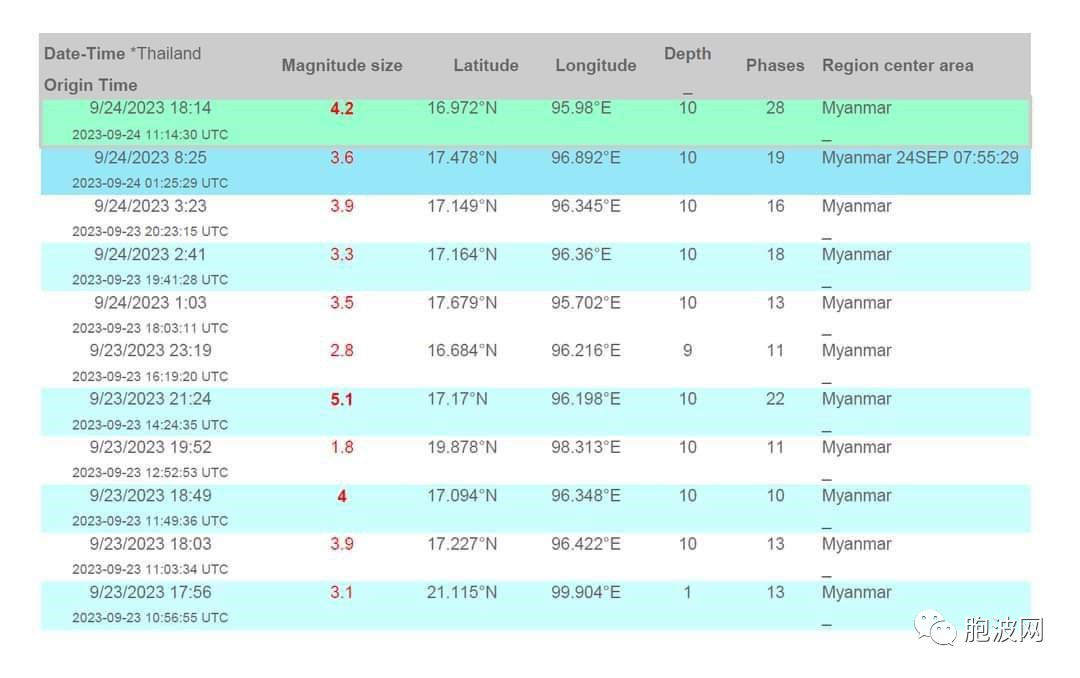Click latitude 16.684°N cell
The width and height of the screenshot is (1080, 678).
coord(461,351)
